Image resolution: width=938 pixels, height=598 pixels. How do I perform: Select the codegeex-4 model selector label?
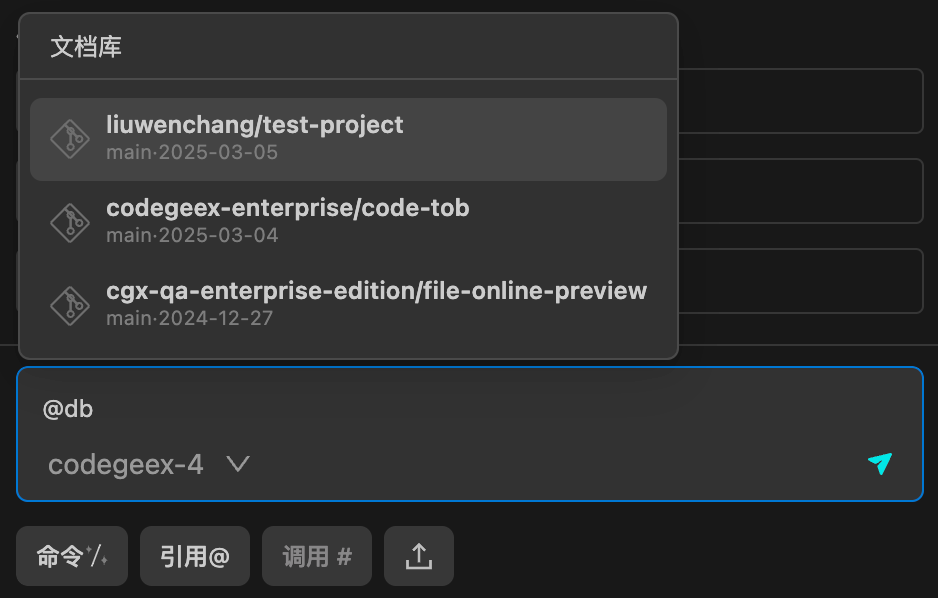click(x=126, y=465)
